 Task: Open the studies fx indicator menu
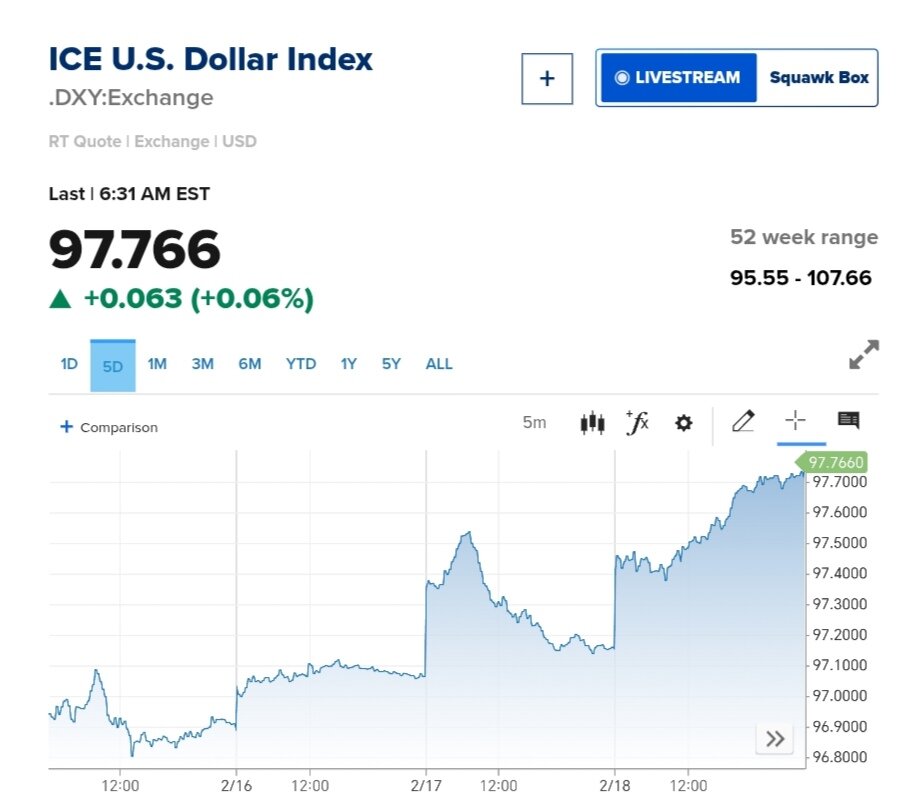click(x=637, y=423)
